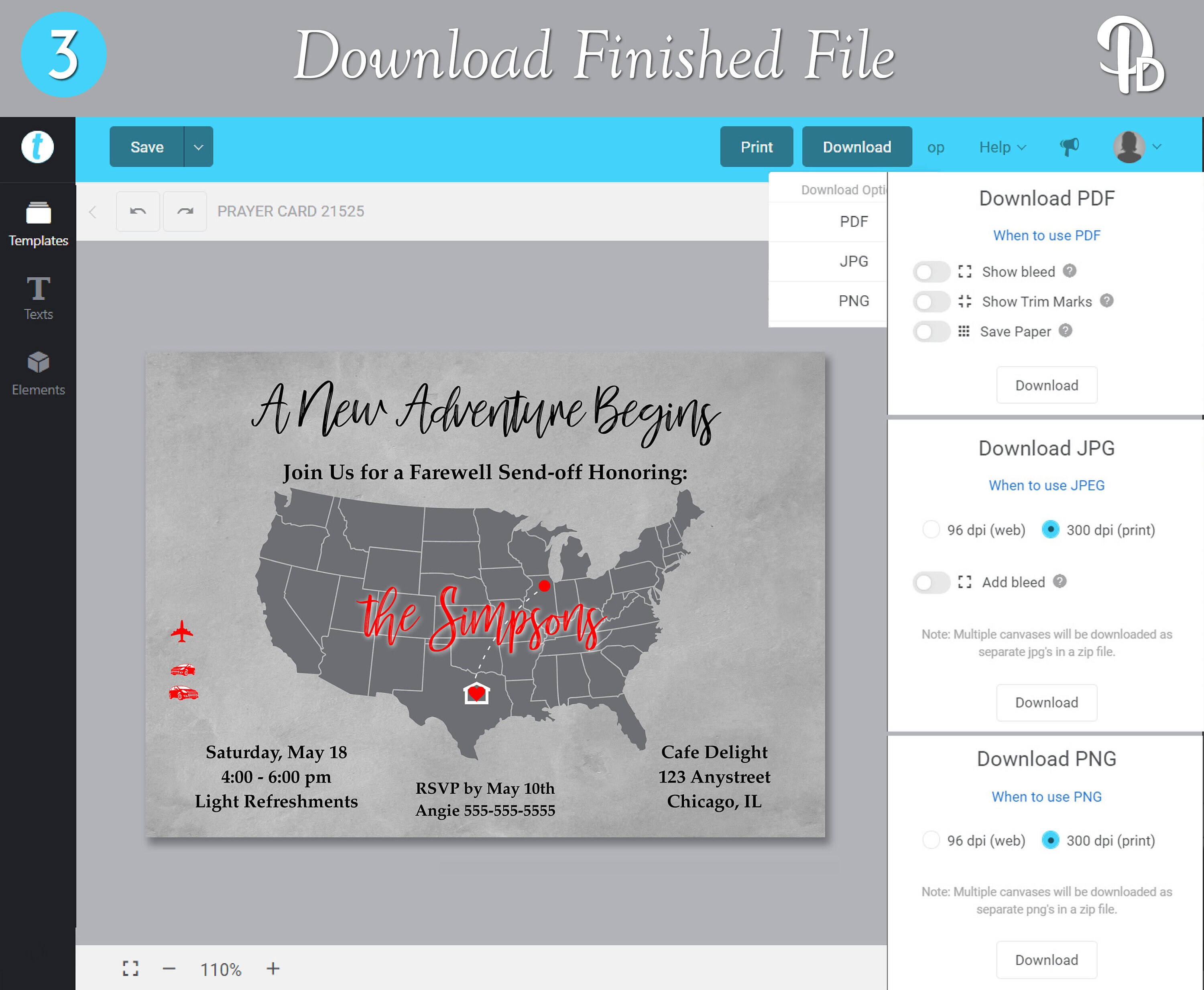Select the red airplane icon on the canvas
Image resolution: width=1204 pixels, height=990 pixels.
182,631
